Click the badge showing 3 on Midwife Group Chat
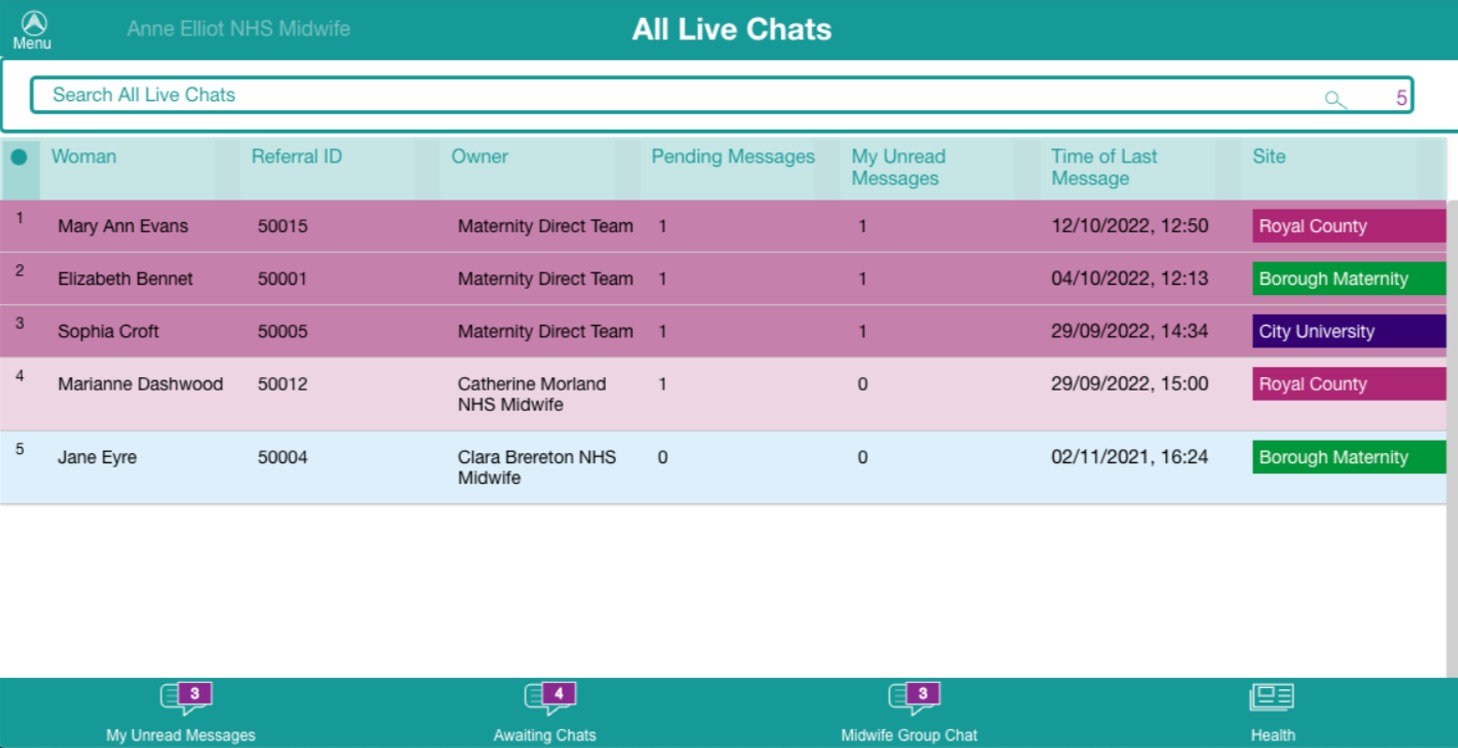Viewport: 1458px width, 748px height. (x=921, y=692)
